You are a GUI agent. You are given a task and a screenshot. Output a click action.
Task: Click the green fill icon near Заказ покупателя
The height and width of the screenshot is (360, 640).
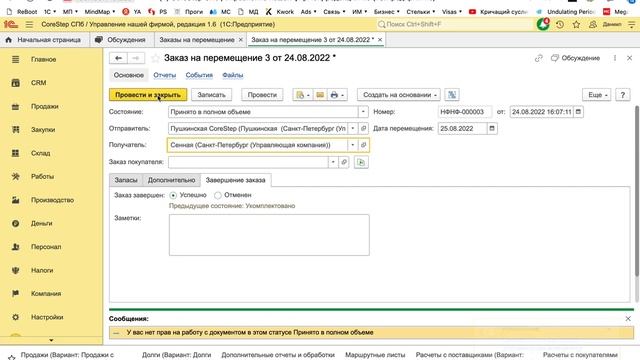(361, 162)
